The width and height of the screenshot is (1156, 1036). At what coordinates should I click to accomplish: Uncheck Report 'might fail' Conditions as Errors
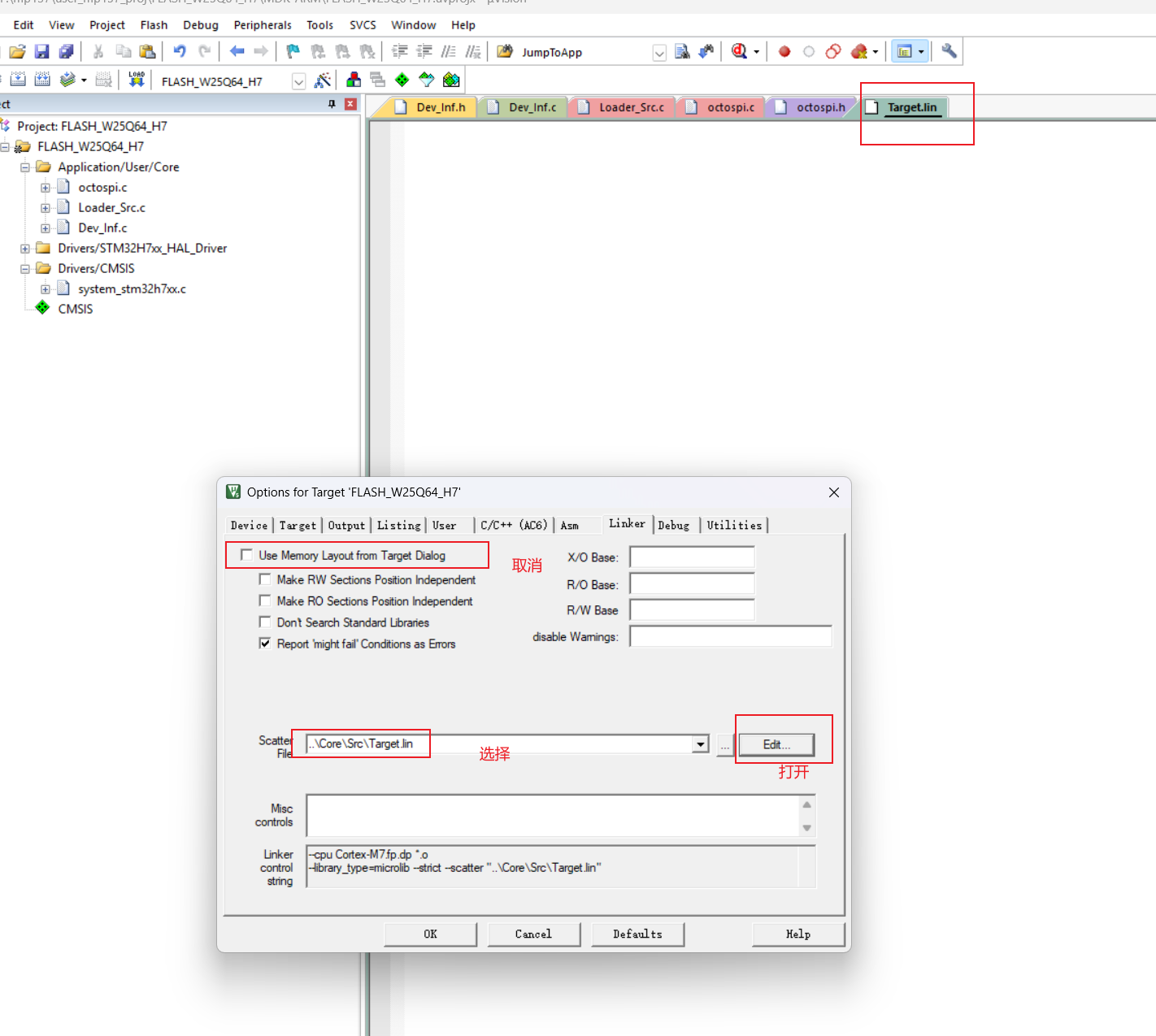click(x=264, y=643)
